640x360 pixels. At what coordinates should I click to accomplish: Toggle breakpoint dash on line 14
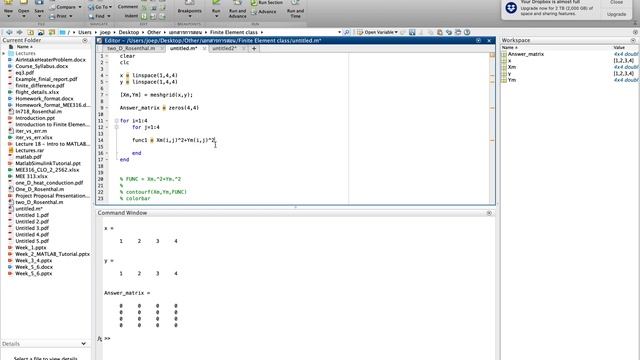[107, 140]
